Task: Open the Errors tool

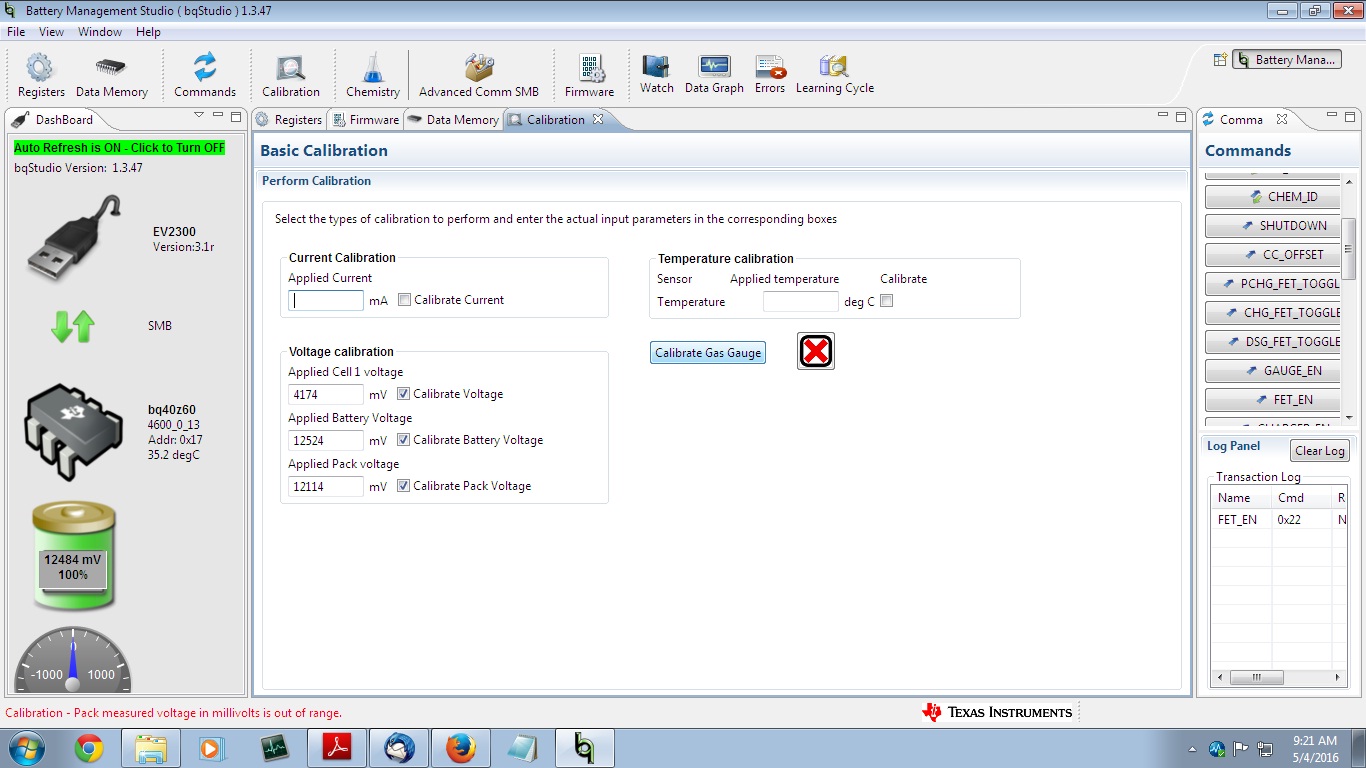Action: point(770,74)
